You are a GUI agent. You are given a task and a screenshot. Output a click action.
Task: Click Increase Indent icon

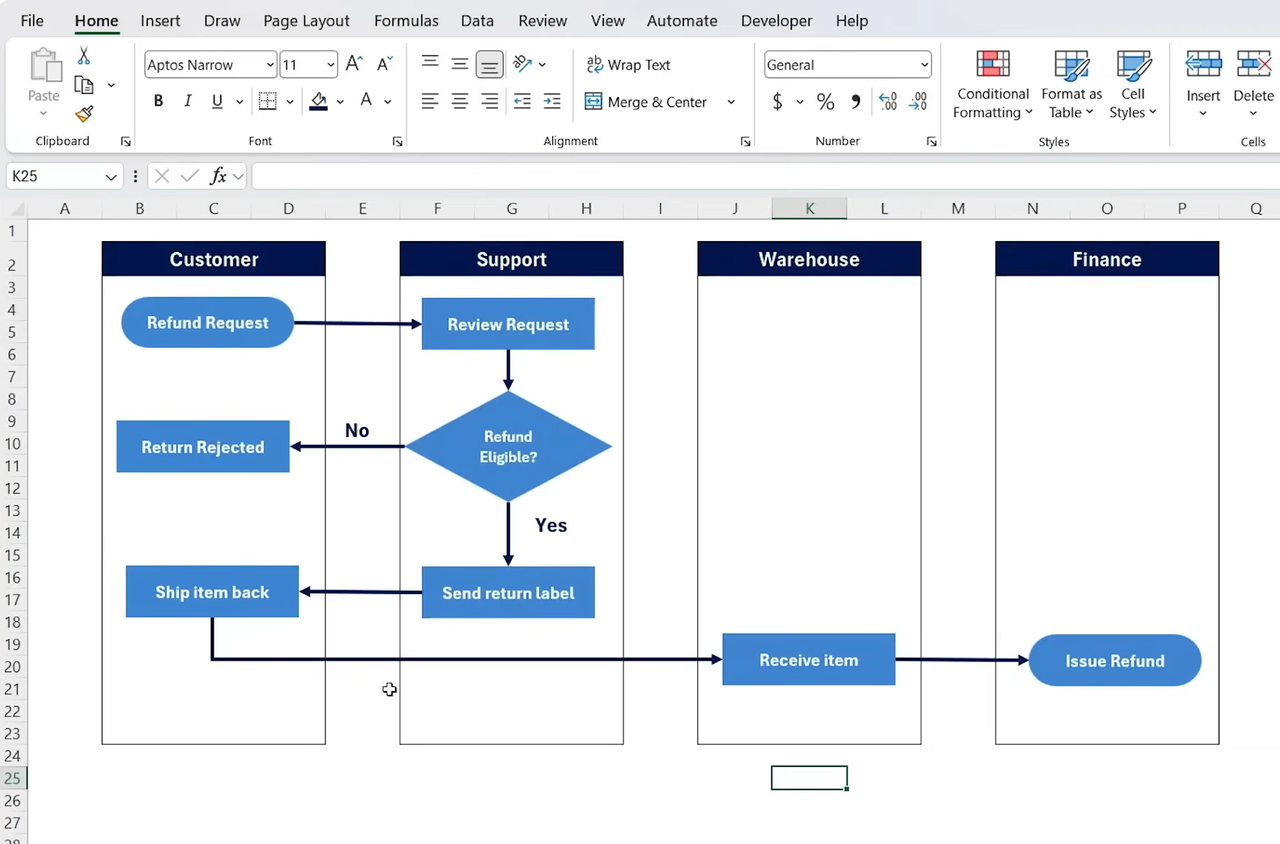(x=552, y=101)
